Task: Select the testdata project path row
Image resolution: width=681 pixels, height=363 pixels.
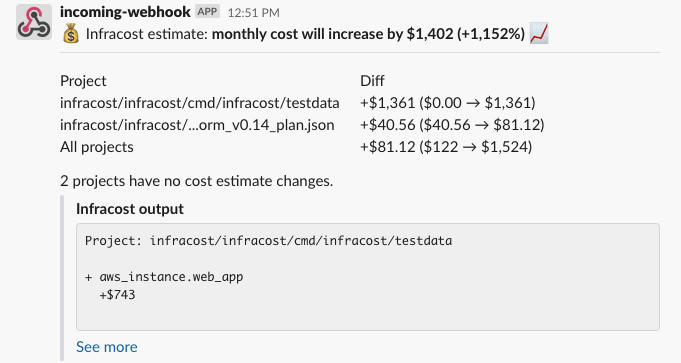Action: click(x=200, y=103)
